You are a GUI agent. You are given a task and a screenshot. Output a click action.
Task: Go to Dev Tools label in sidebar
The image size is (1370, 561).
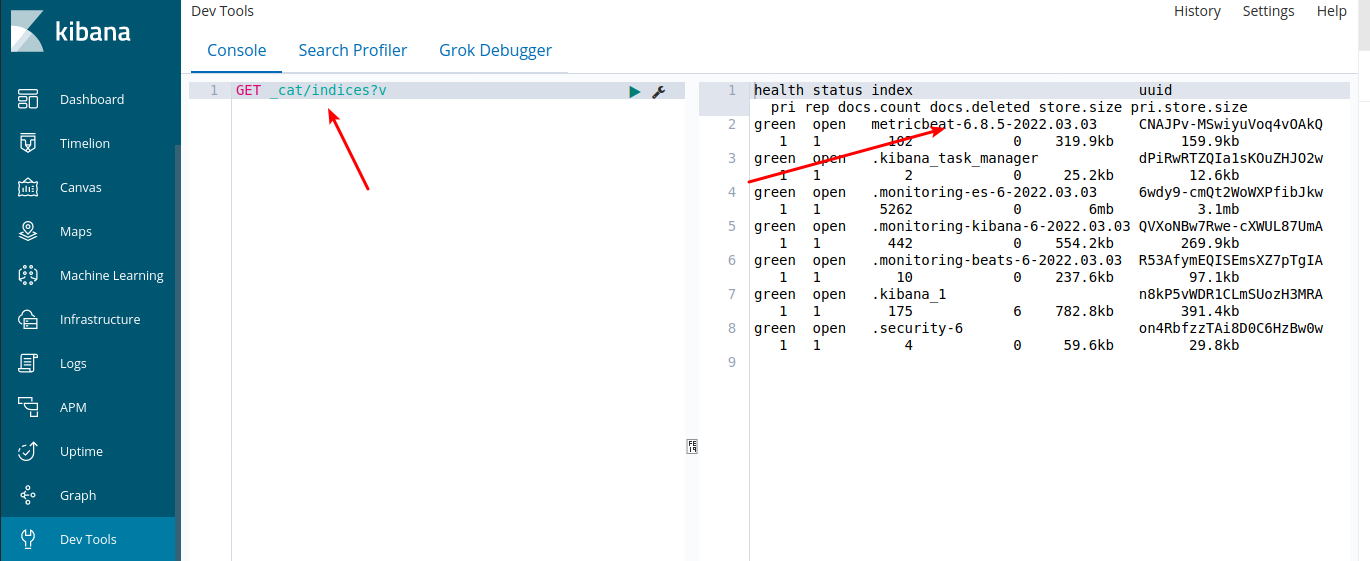(88, 539)
